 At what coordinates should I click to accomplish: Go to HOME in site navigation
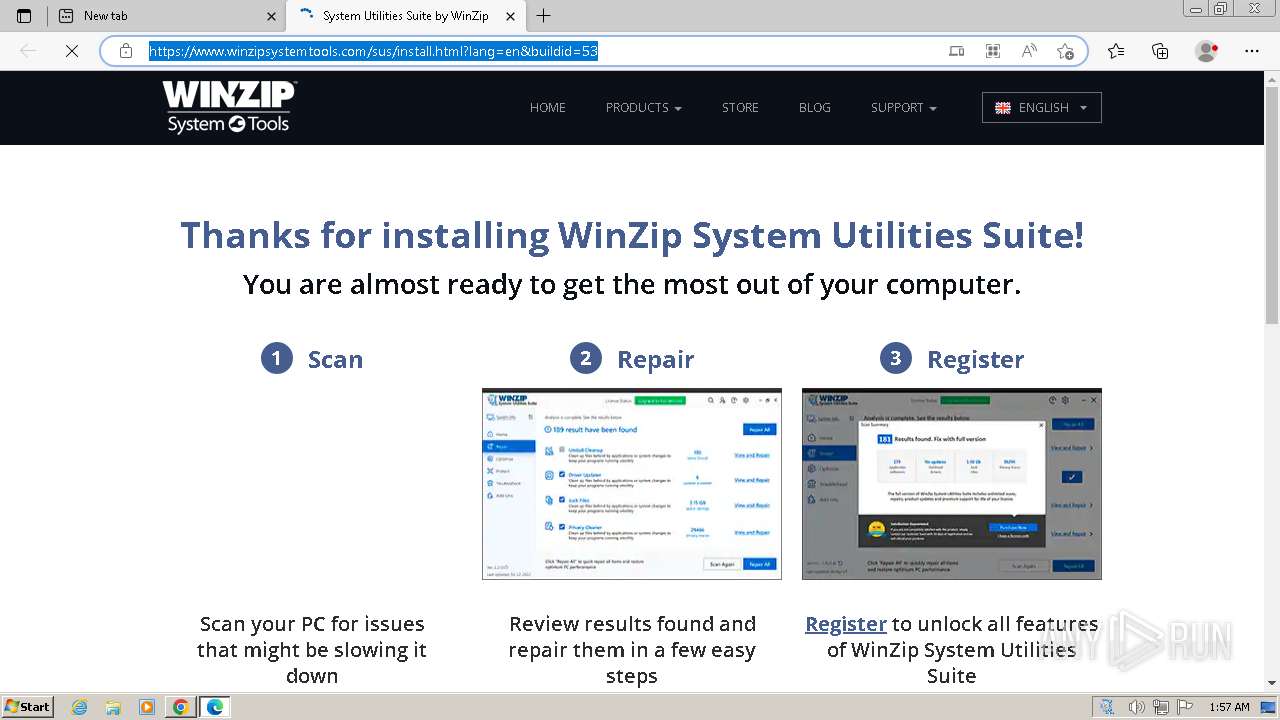[x=548, y=108]
